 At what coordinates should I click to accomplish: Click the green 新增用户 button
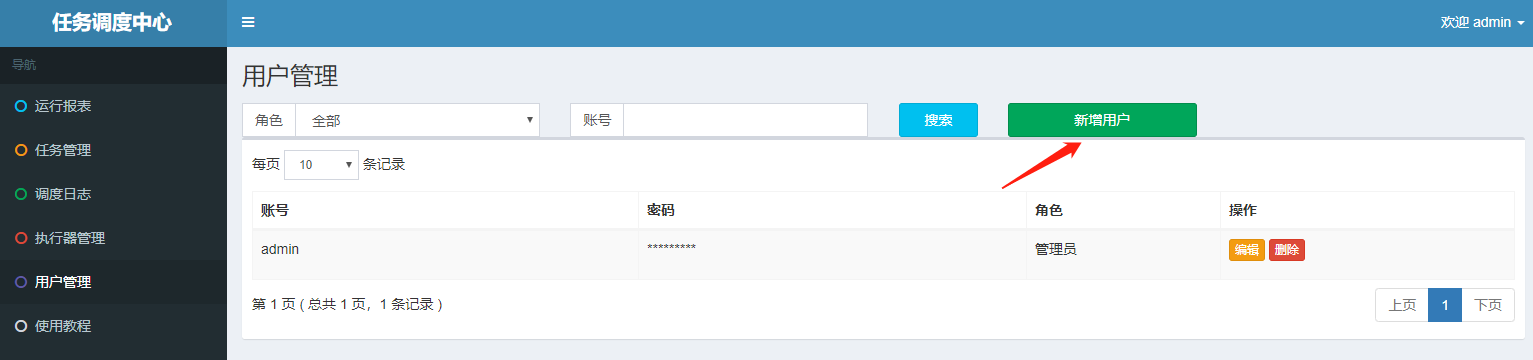(1102, 120)
